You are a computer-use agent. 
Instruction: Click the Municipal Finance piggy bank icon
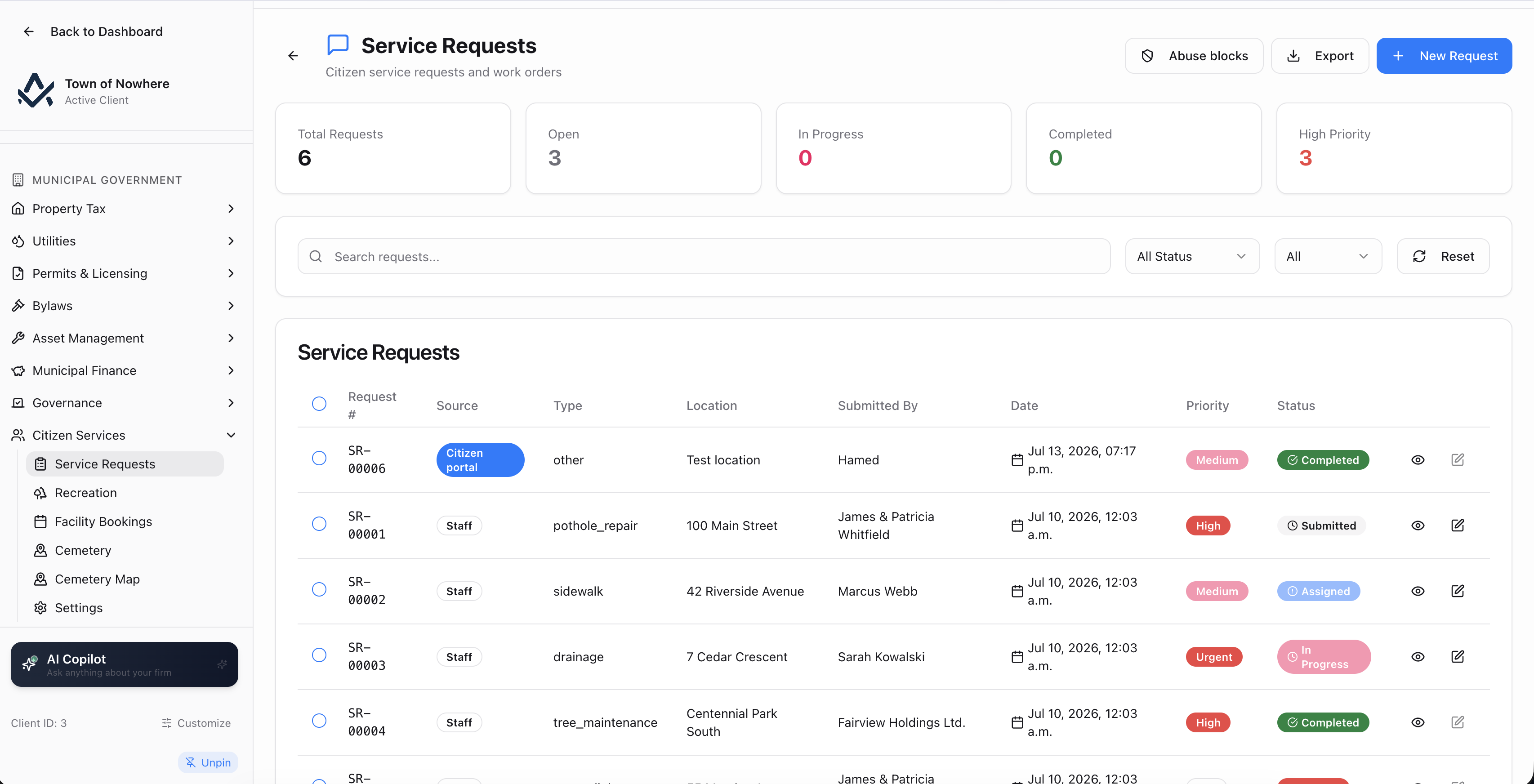pos(18,370)
